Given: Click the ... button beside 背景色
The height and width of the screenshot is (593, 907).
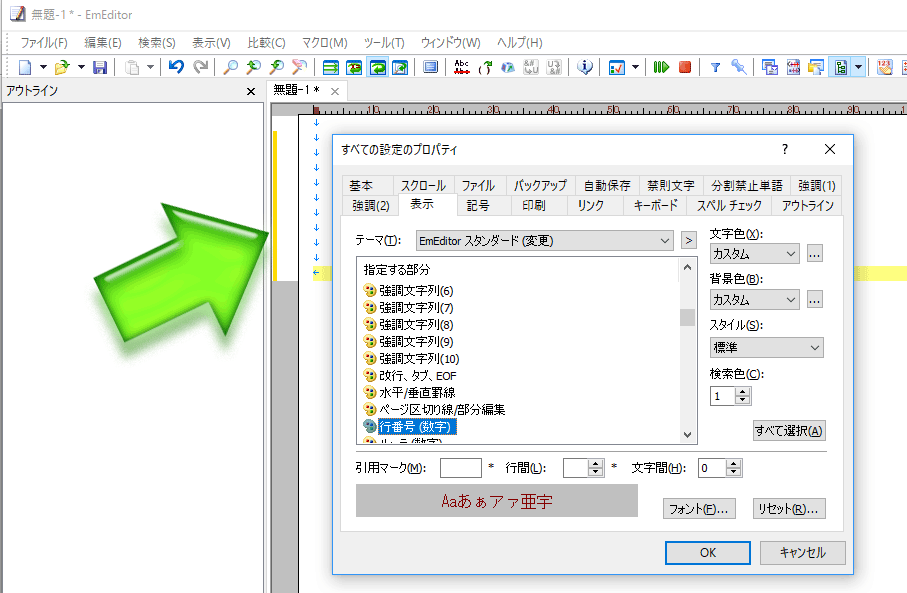Looking at the screenshot, I should point(814,300).
